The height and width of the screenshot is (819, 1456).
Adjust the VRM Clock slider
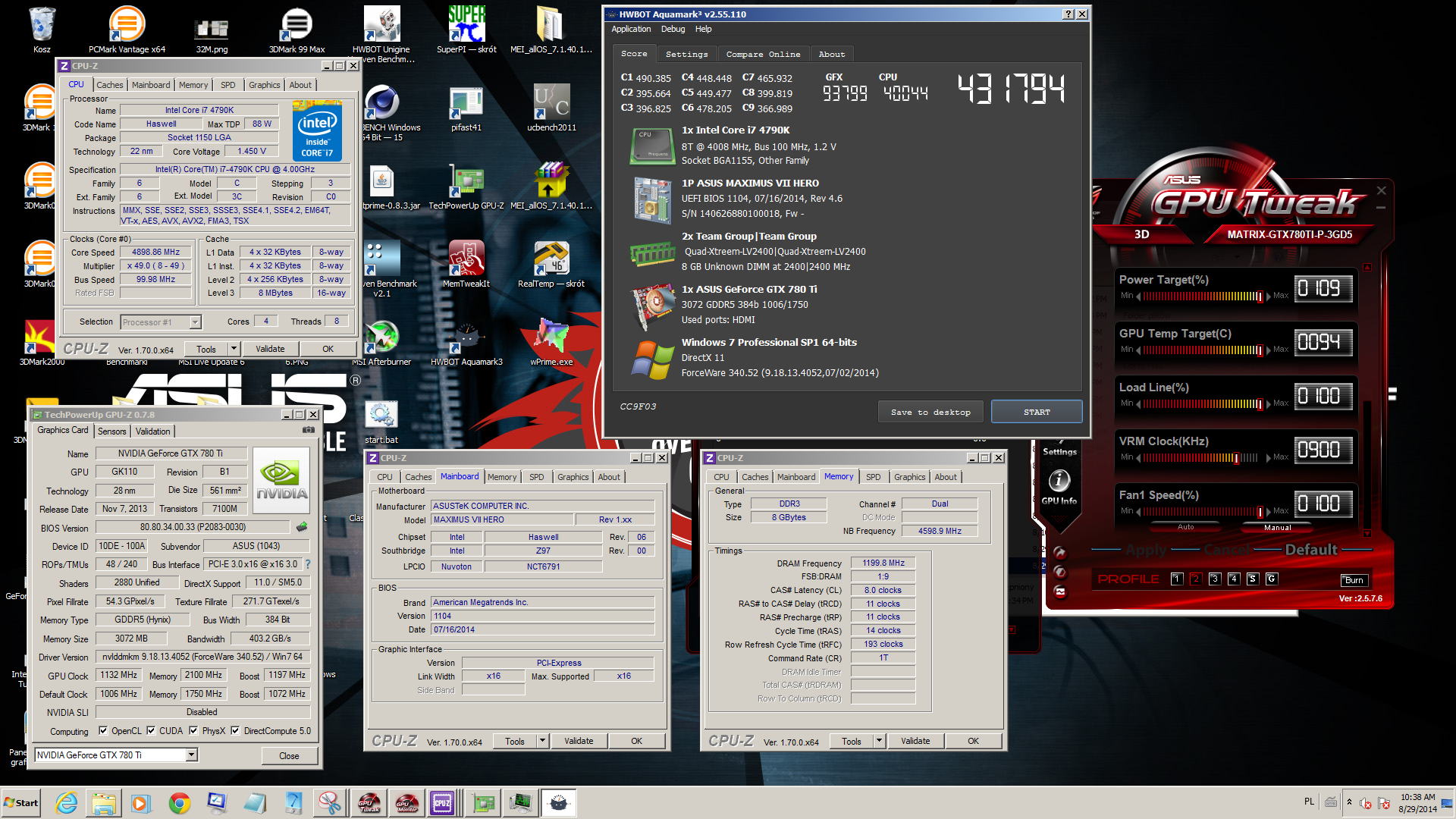pos(1203,458)
